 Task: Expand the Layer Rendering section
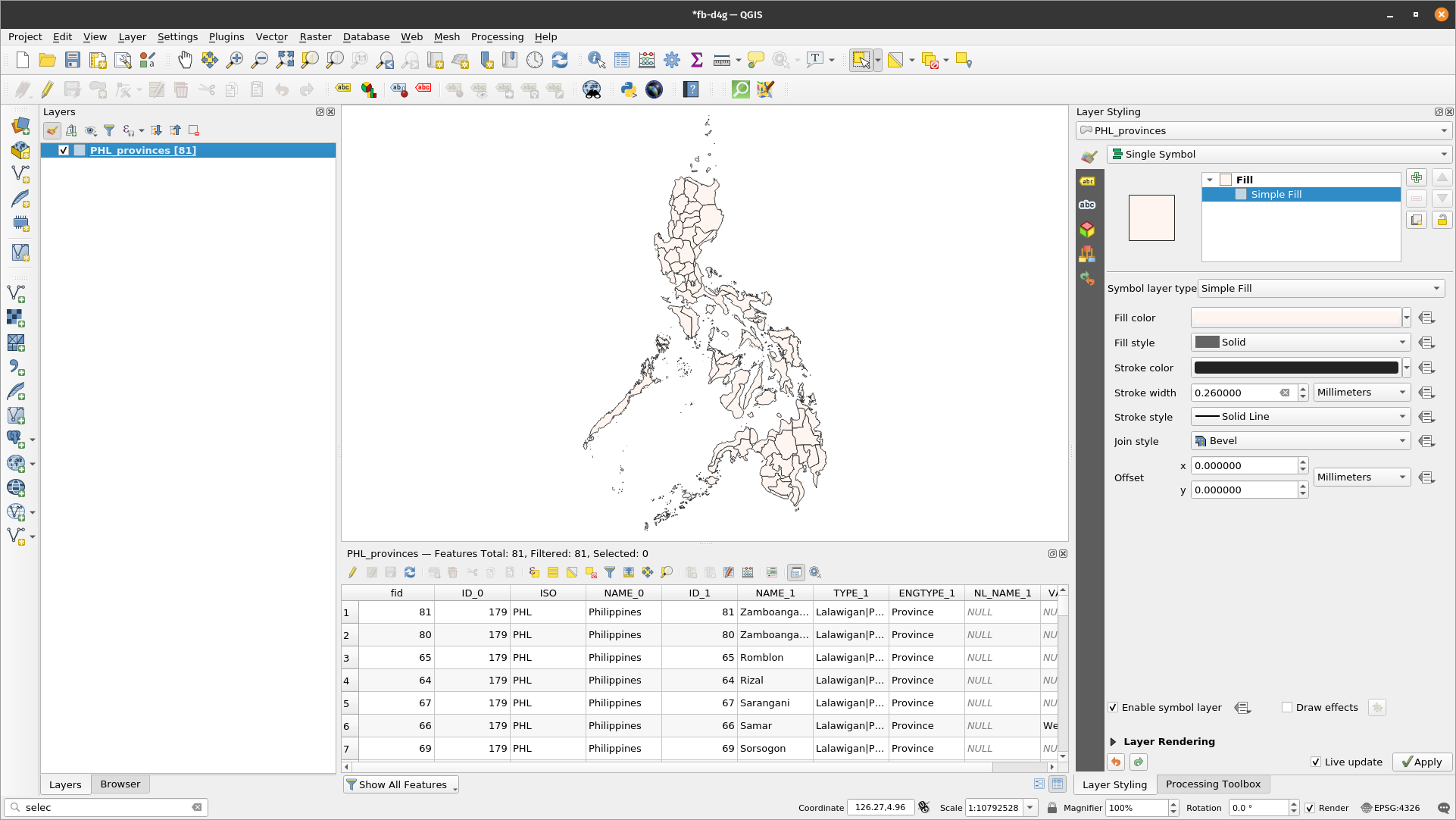pos(1113,741)
